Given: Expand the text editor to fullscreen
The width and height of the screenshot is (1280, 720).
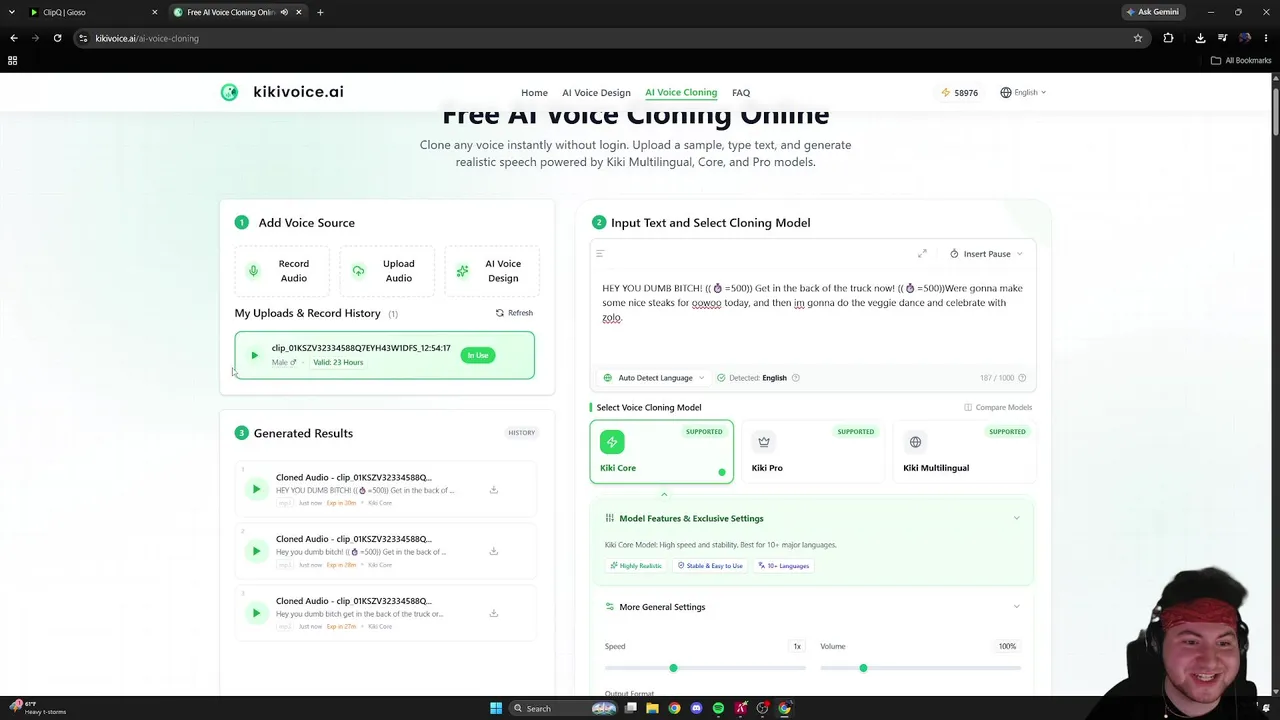Looking at the screenshot, I should (922, 254).
